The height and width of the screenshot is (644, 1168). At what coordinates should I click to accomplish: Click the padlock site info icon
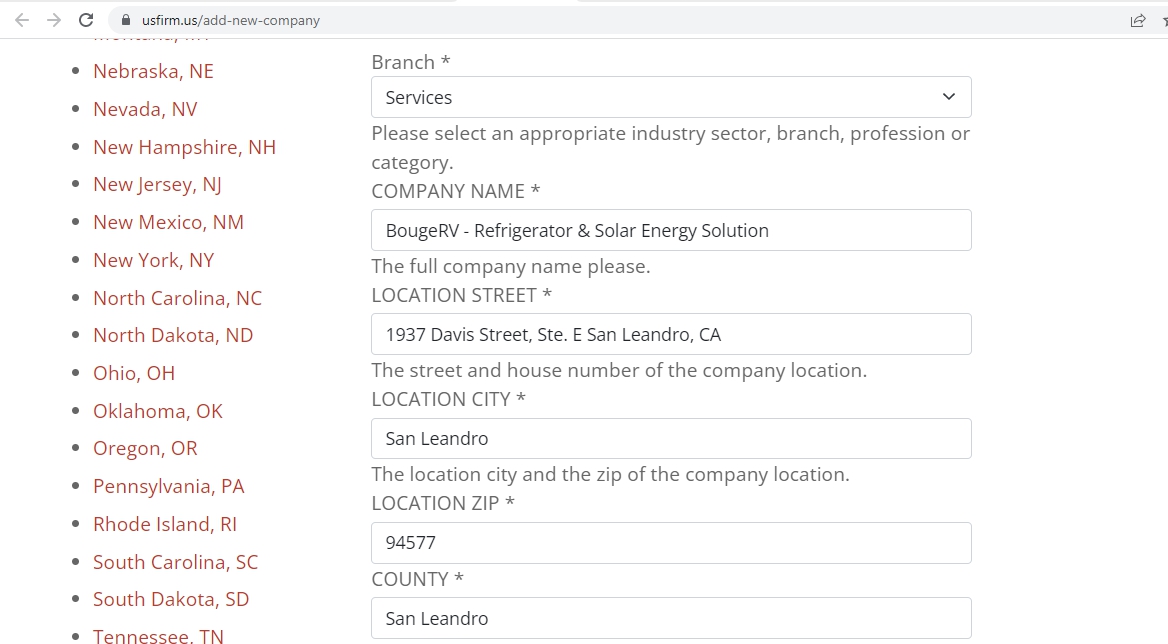126,20
